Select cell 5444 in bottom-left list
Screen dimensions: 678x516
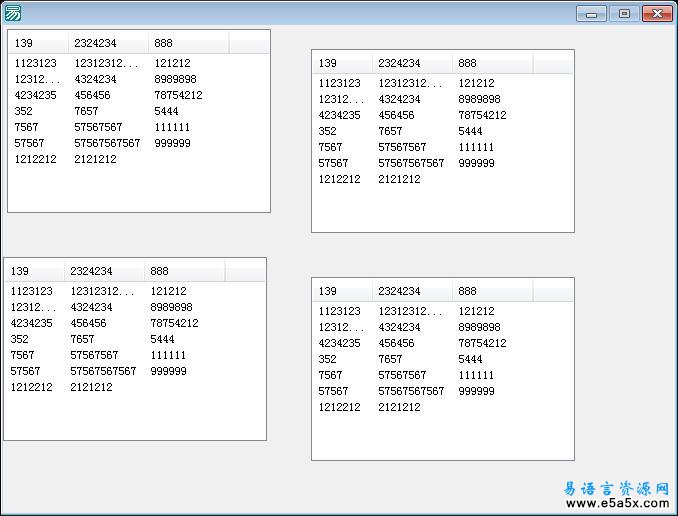[x=162, y=339]
